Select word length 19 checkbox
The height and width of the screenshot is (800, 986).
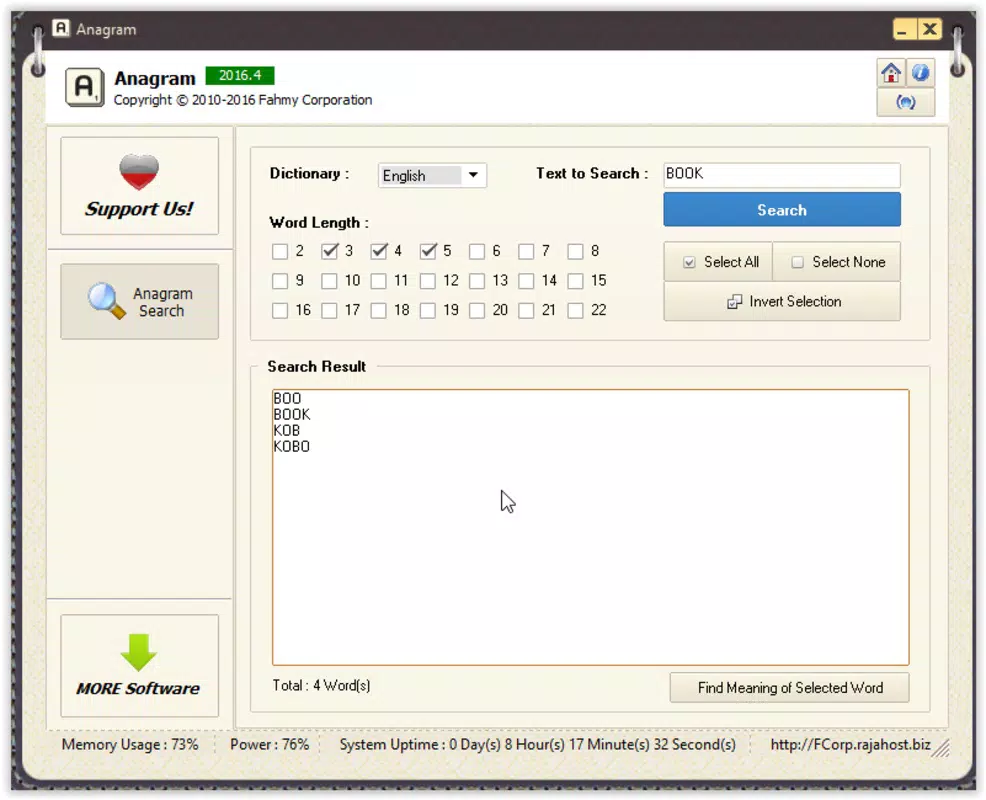(x=428, y=311)
